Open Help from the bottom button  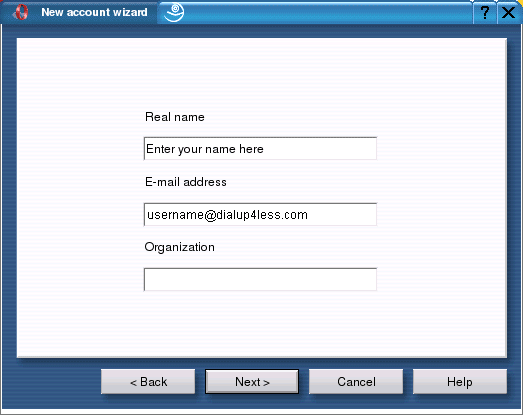(460, 381)
